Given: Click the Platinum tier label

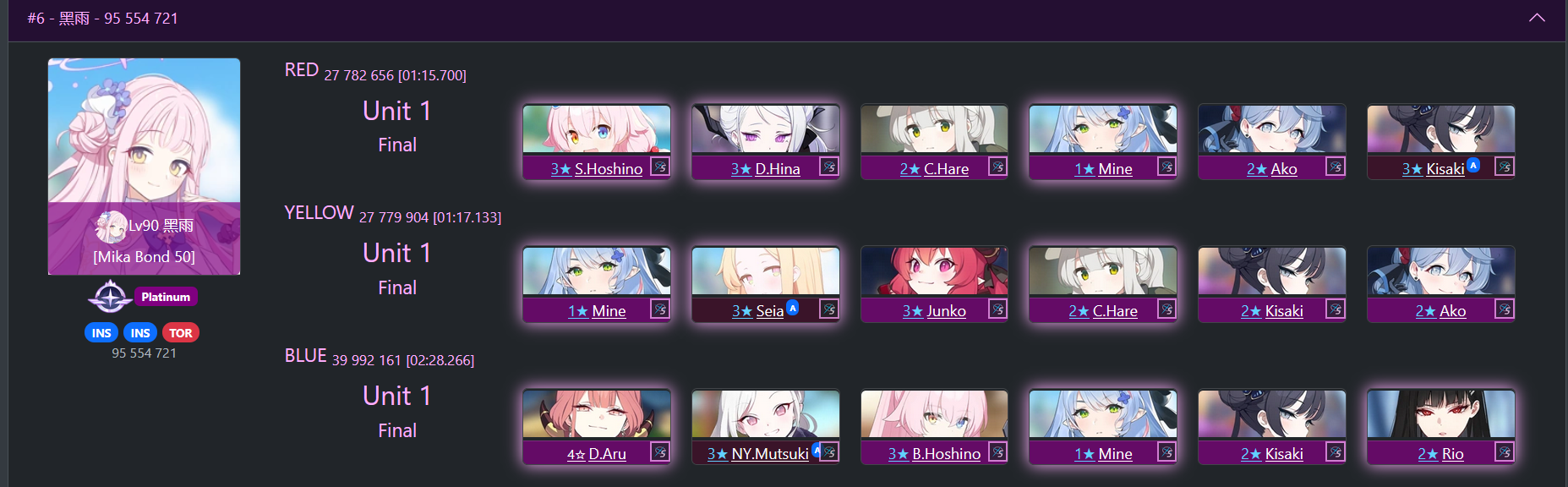Looking at the screenshot, I should (166, 297).
